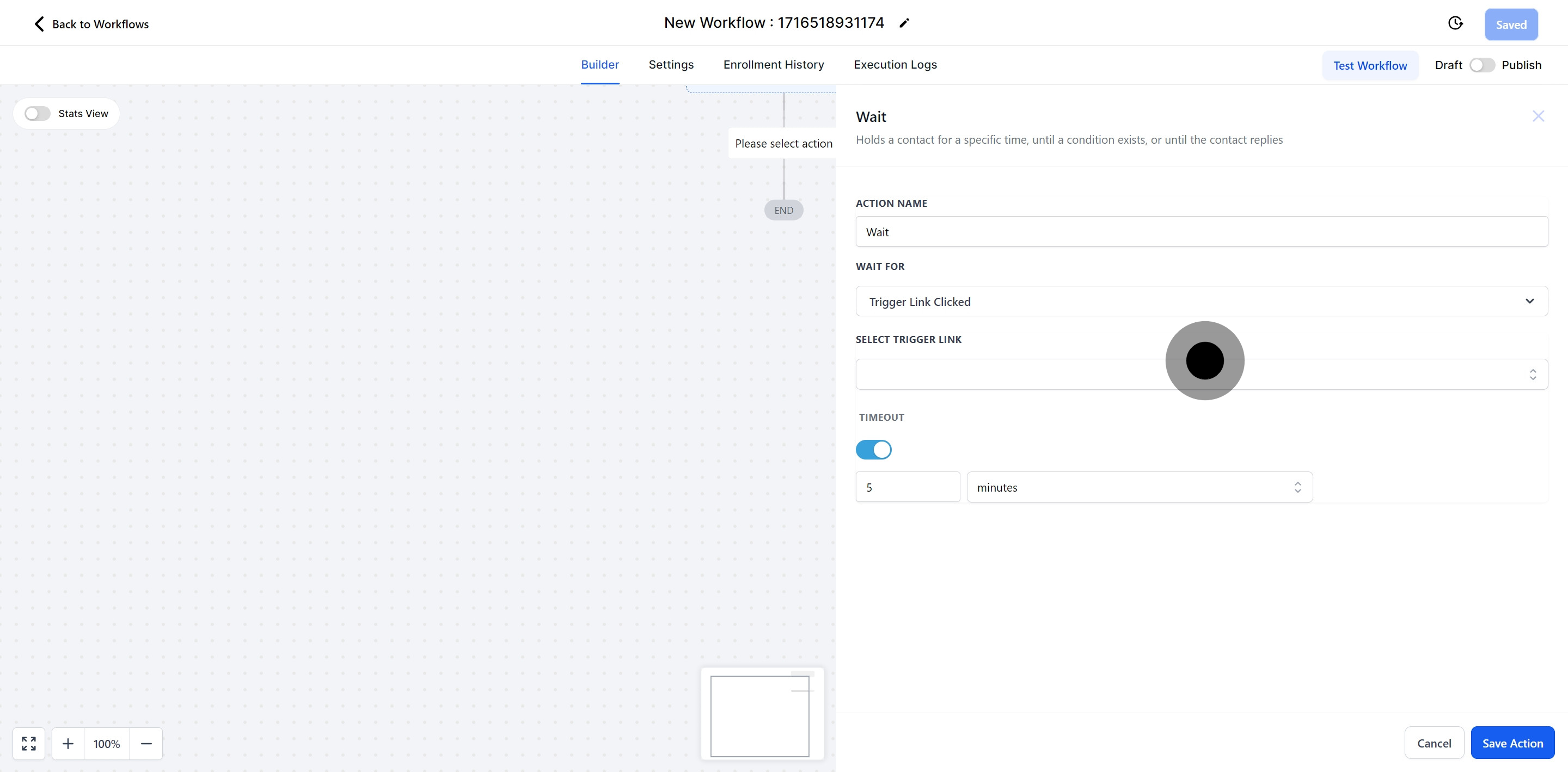Viewport: 1568px width, 772px height.
Task: Disable the Timeout toggle
Action: 873,450
